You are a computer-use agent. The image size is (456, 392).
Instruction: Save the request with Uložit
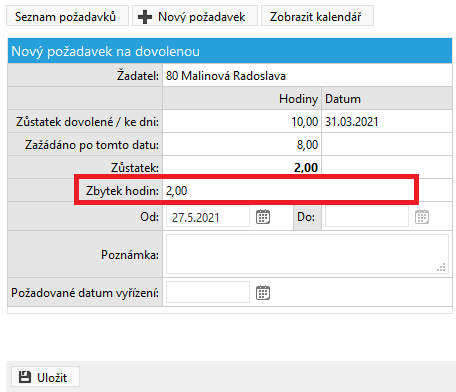point(45,377)
